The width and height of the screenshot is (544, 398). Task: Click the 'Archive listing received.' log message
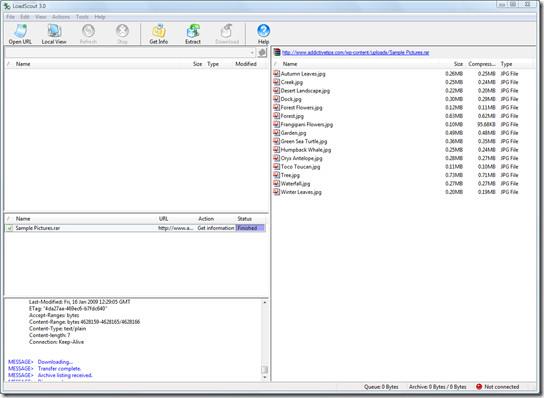pyautogui.click(x=65, y=375)
